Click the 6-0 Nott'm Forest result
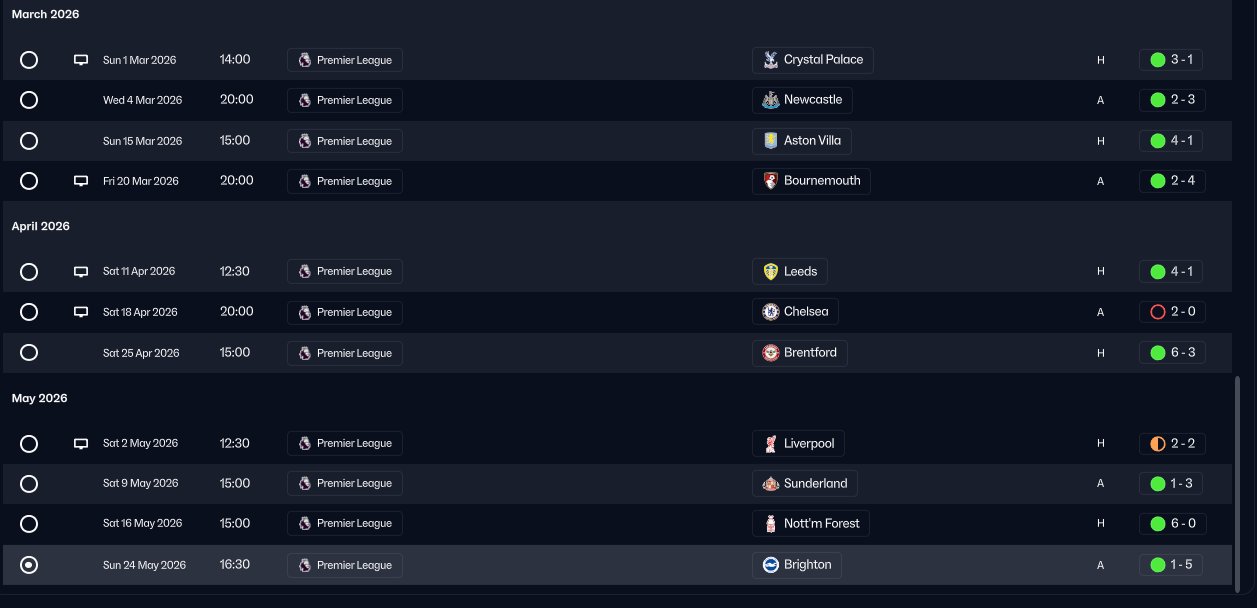Image resolution: width=1257 pixels, height=608 pixels. click(x=1181, y=523)
